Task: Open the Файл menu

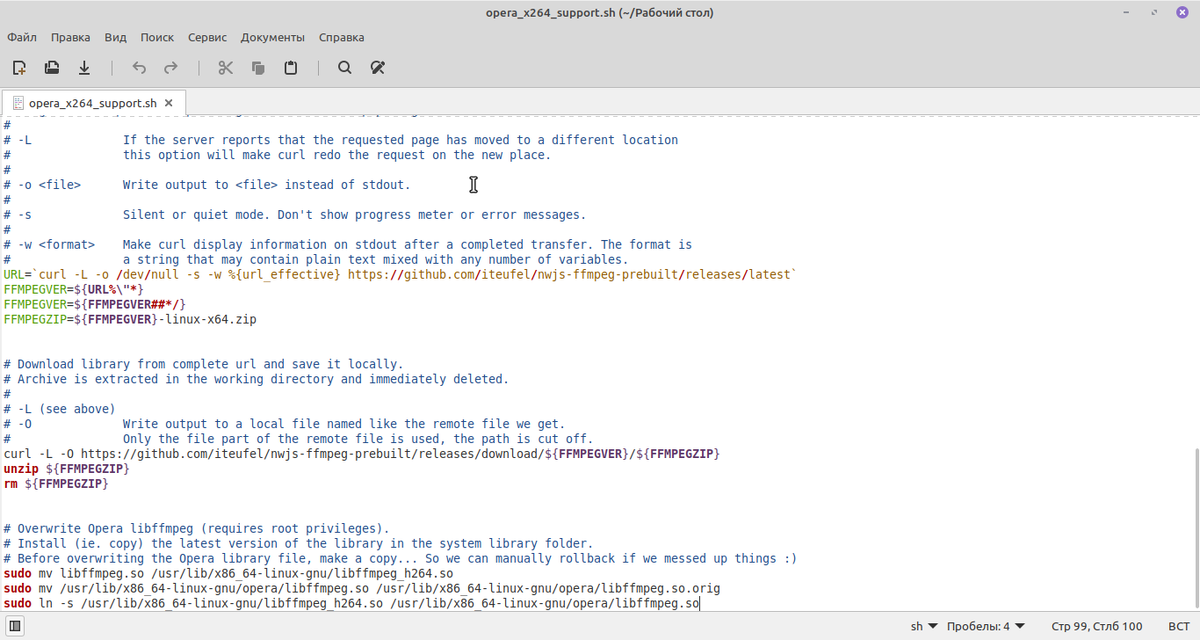Action: [22, 37]
